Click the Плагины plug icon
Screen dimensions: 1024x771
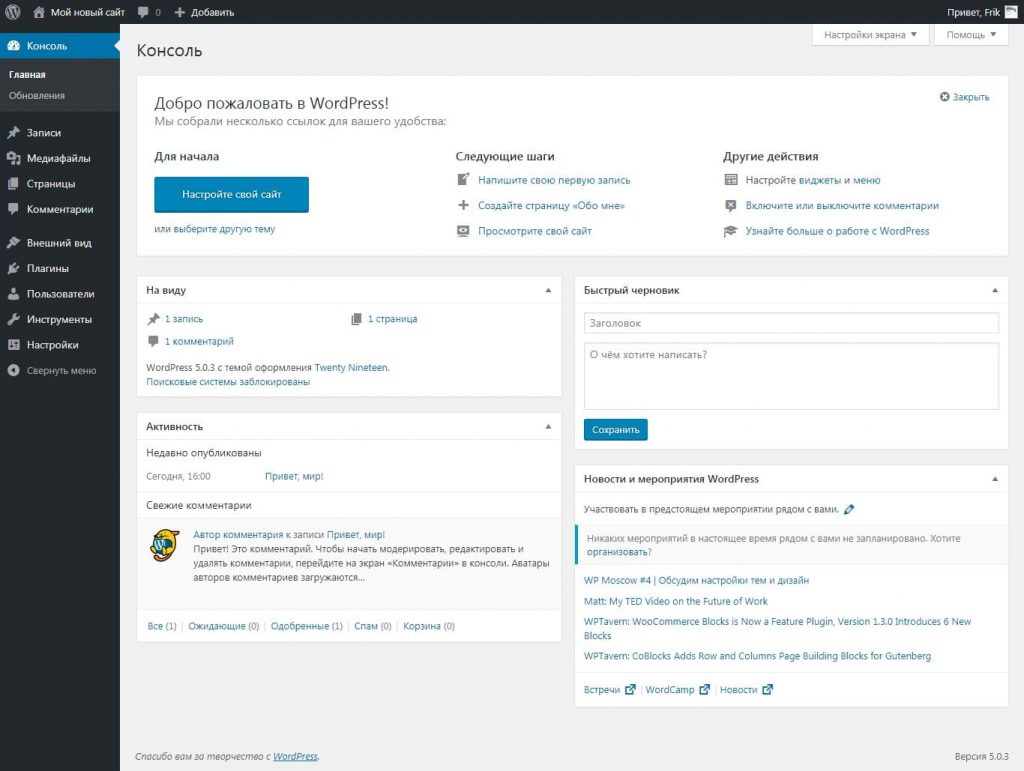tap(13, 268)
